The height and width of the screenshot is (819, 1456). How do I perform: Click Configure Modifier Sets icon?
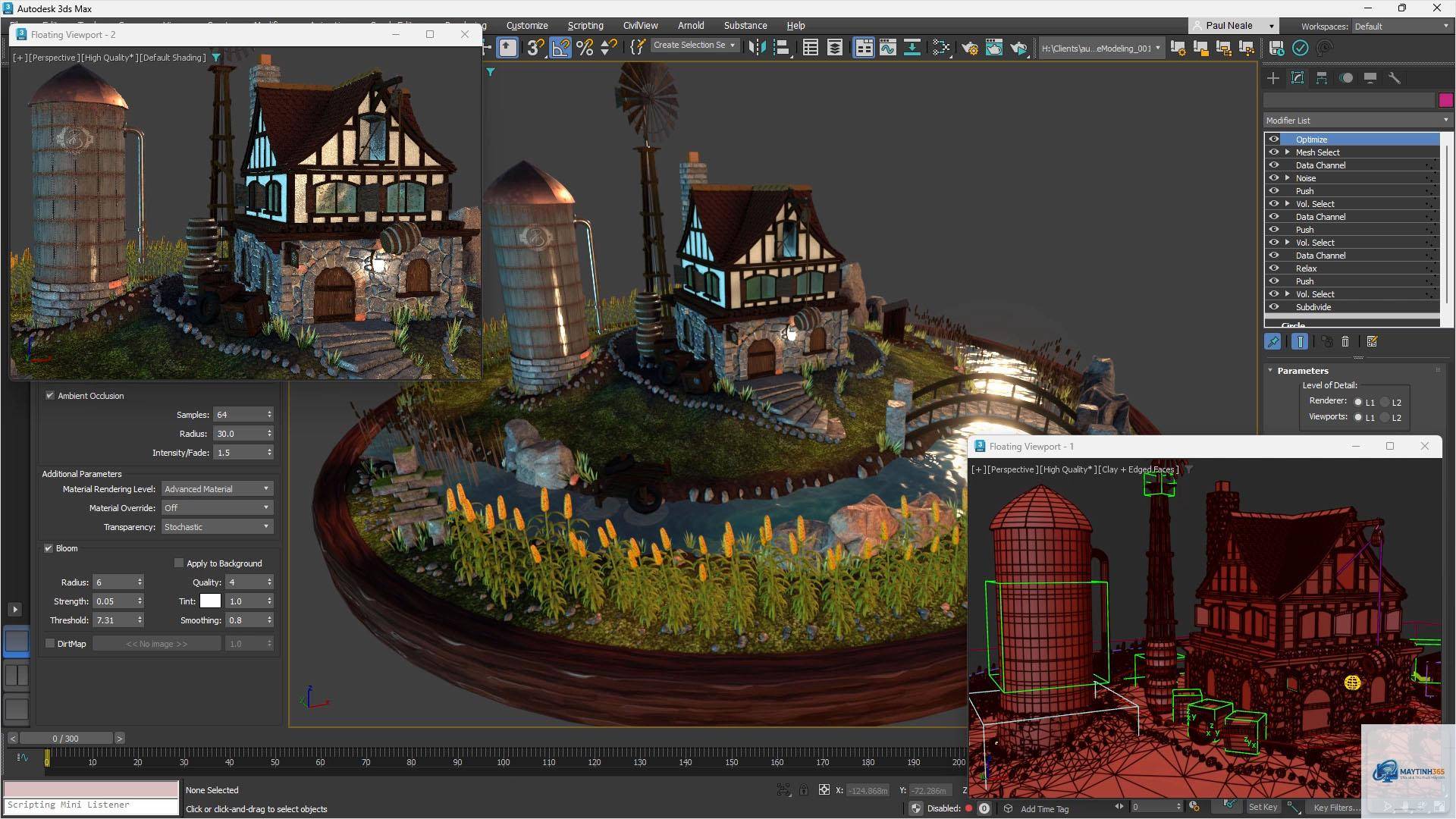click(1372, 342)
